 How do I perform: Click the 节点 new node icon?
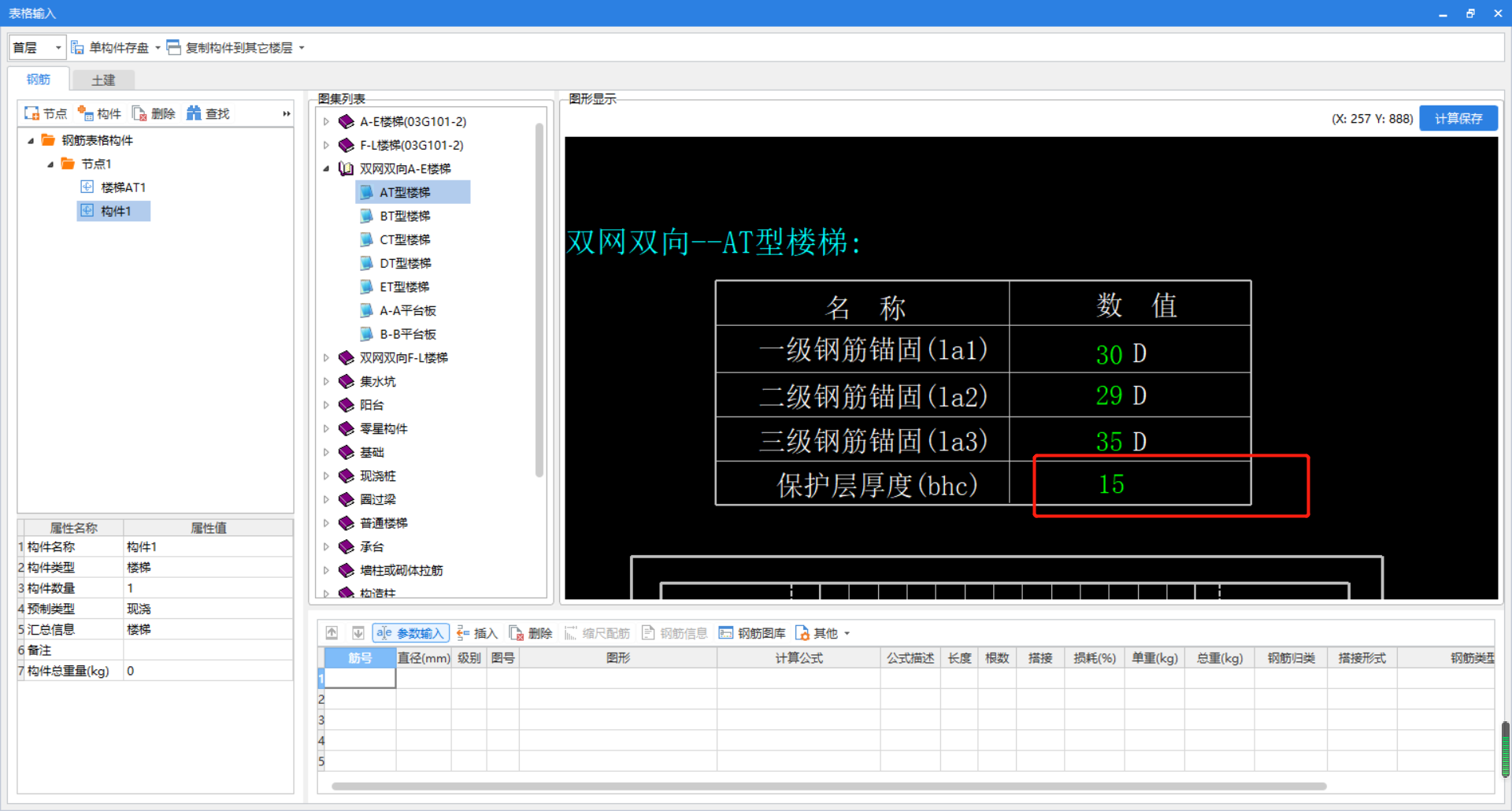coord(31,113)
